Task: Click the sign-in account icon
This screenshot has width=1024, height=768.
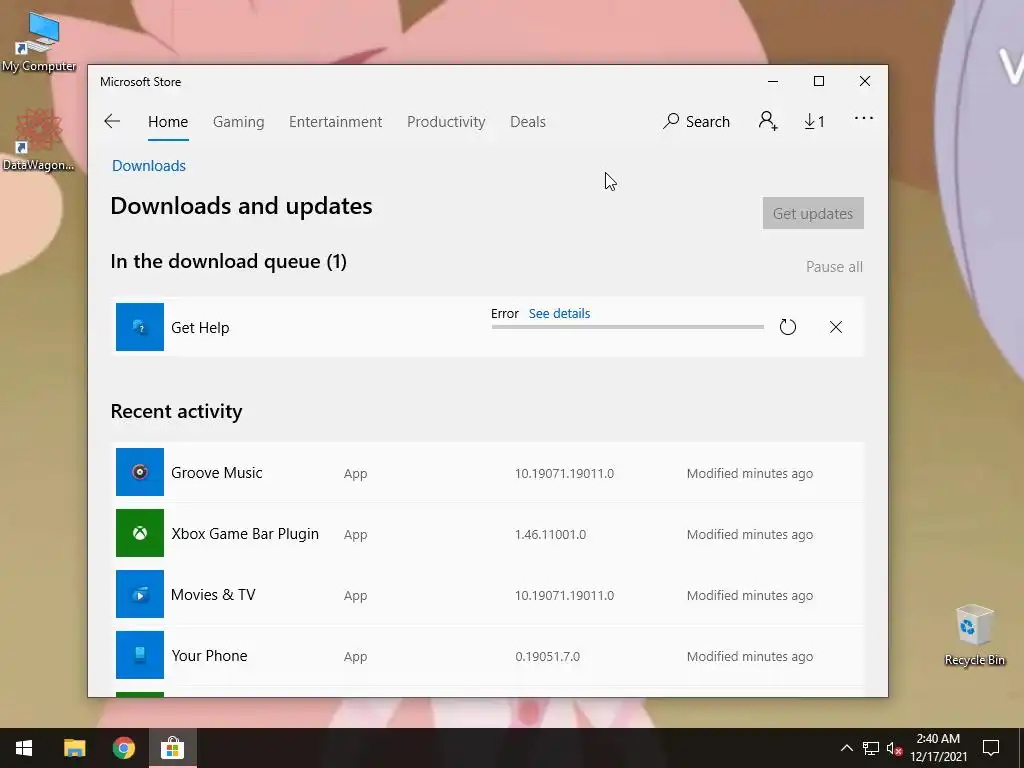Action: tap(768, 121)
